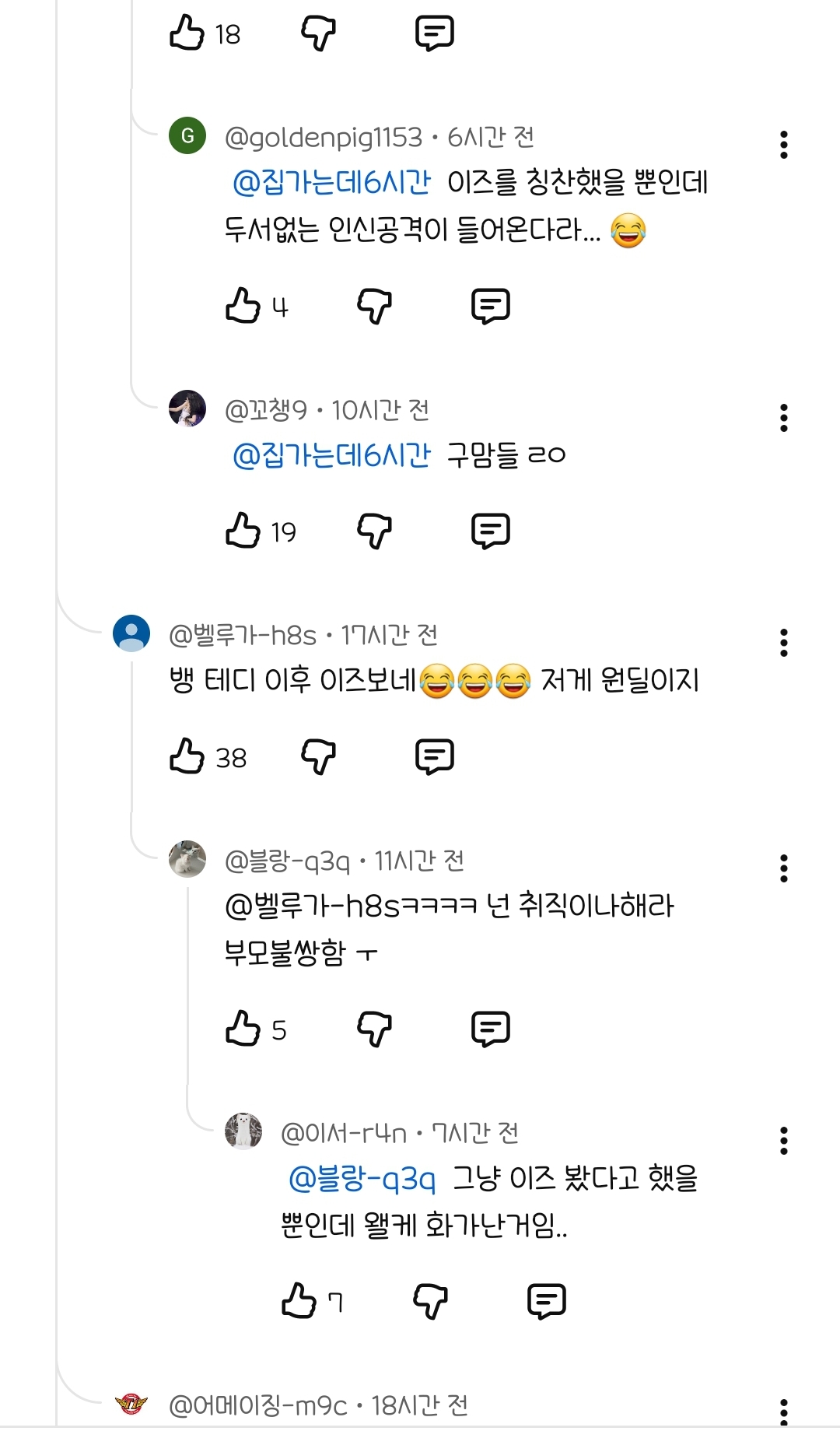This screenshot has width=840, height=1438.
Task: Reply to the @goldenpig1153 comment
Action: [x=491, y=305]
